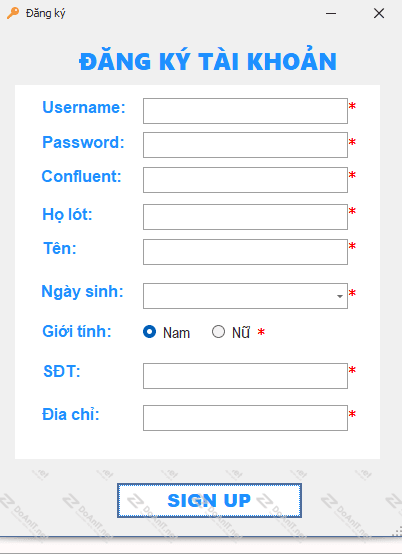Select the Tên input box
402x554 pixels.
pyautogui.click(x=245, y=252)
